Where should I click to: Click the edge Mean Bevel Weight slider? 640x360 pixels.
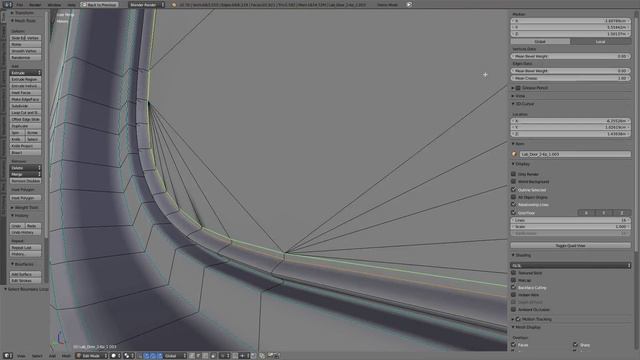tap(570, 71)
